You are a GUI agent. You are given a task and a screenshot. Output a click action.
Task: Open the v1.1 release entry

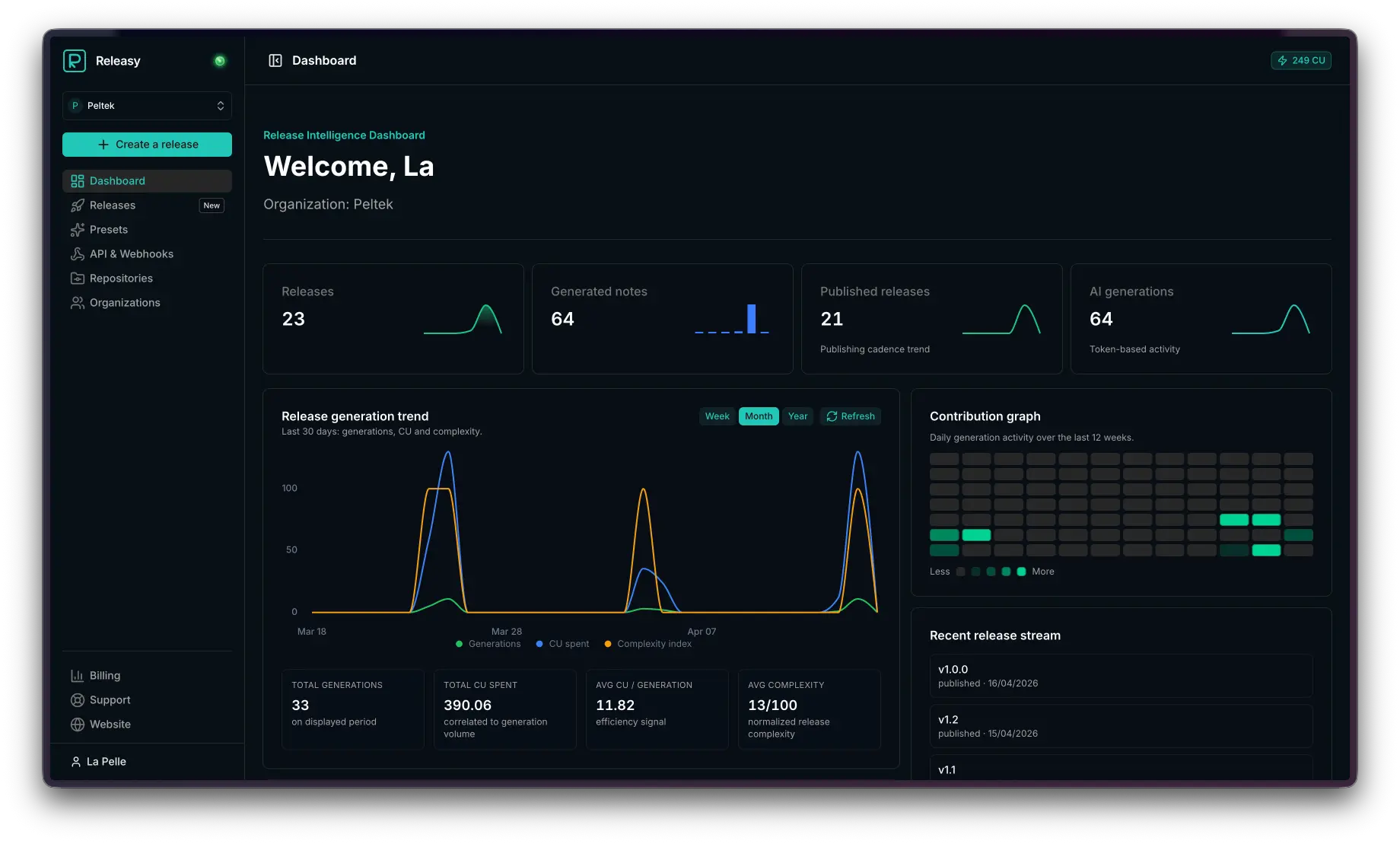pos(1122,767)
